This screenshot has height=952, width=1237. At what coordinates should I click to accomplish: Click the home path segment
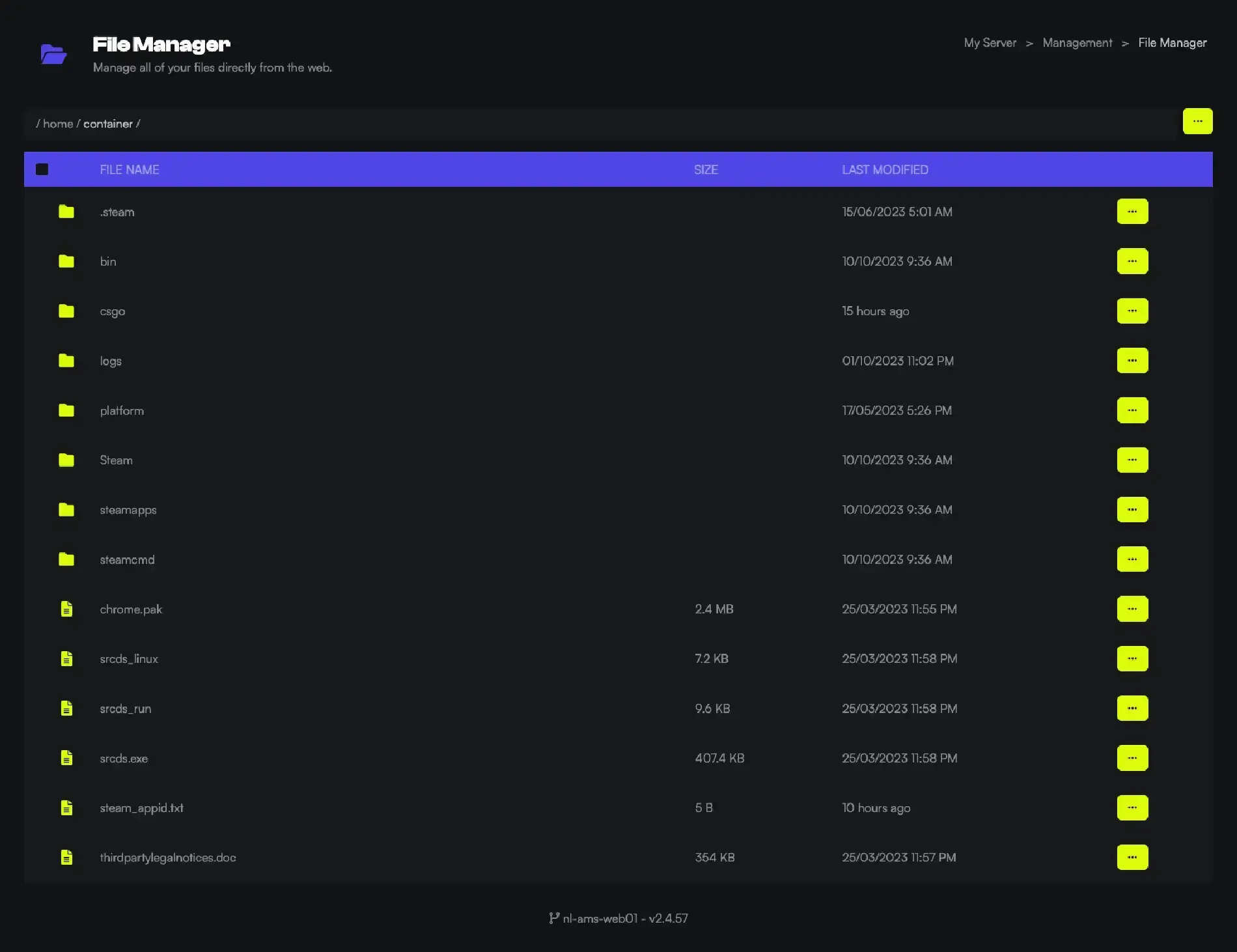click(x=57, y=123)
